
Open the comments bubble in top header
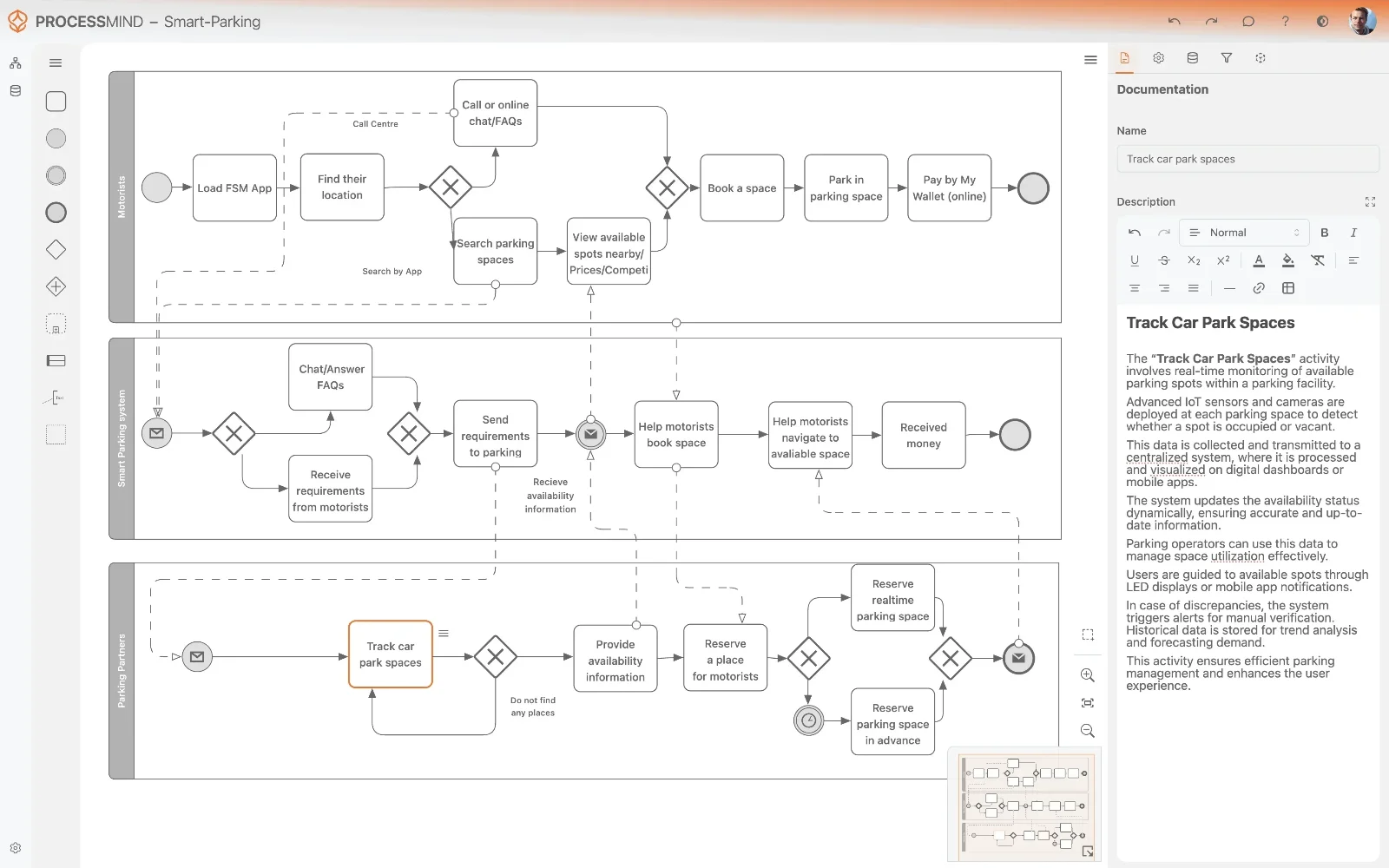[x=1248, y=21]
